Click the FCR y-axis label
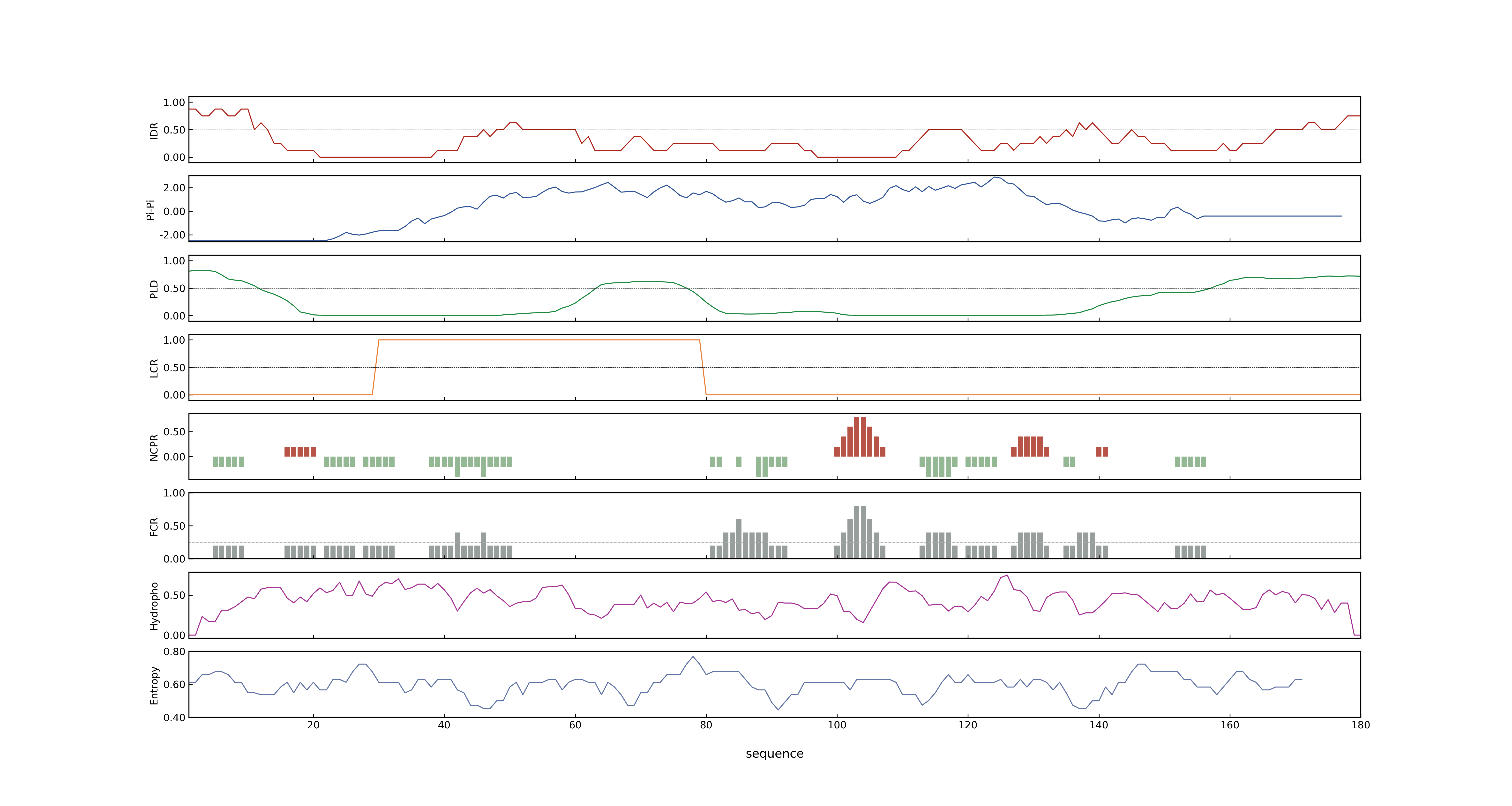Image resolution: width=1512 pixels, height=806 pixels. (154, 526)
